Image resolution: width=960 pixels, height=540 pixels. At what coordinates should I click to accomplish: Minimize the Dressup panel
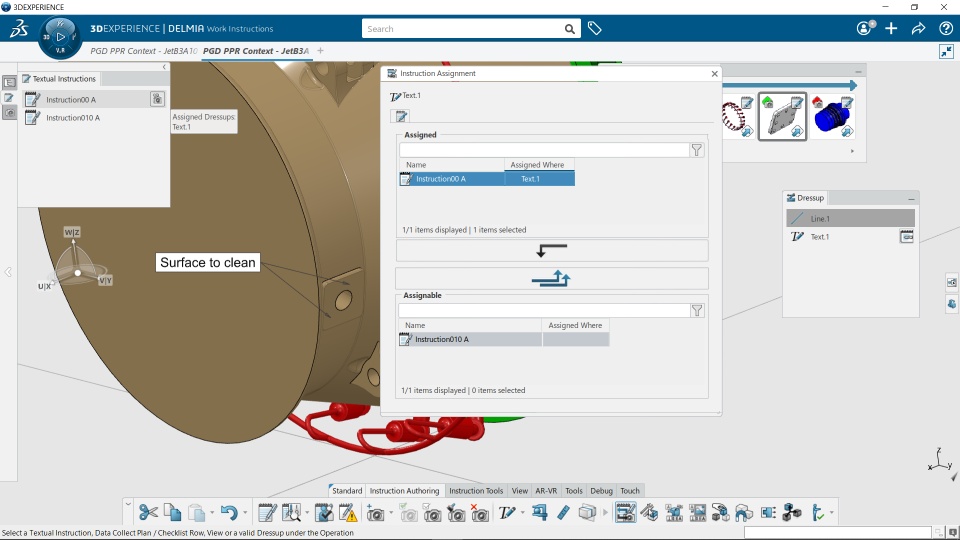coord(911,199)
